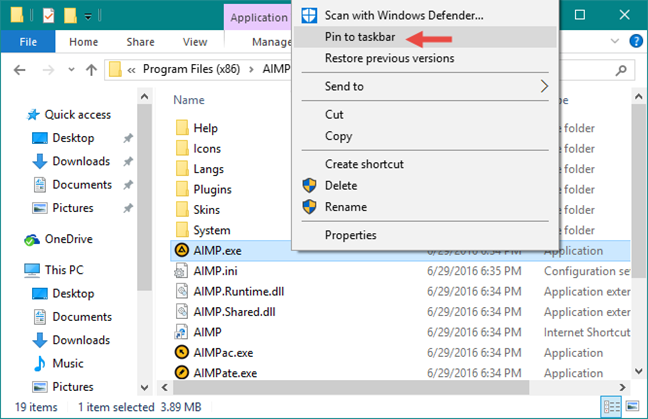Choose Rename in the context menu
The image size is (648, 419).
425,207
